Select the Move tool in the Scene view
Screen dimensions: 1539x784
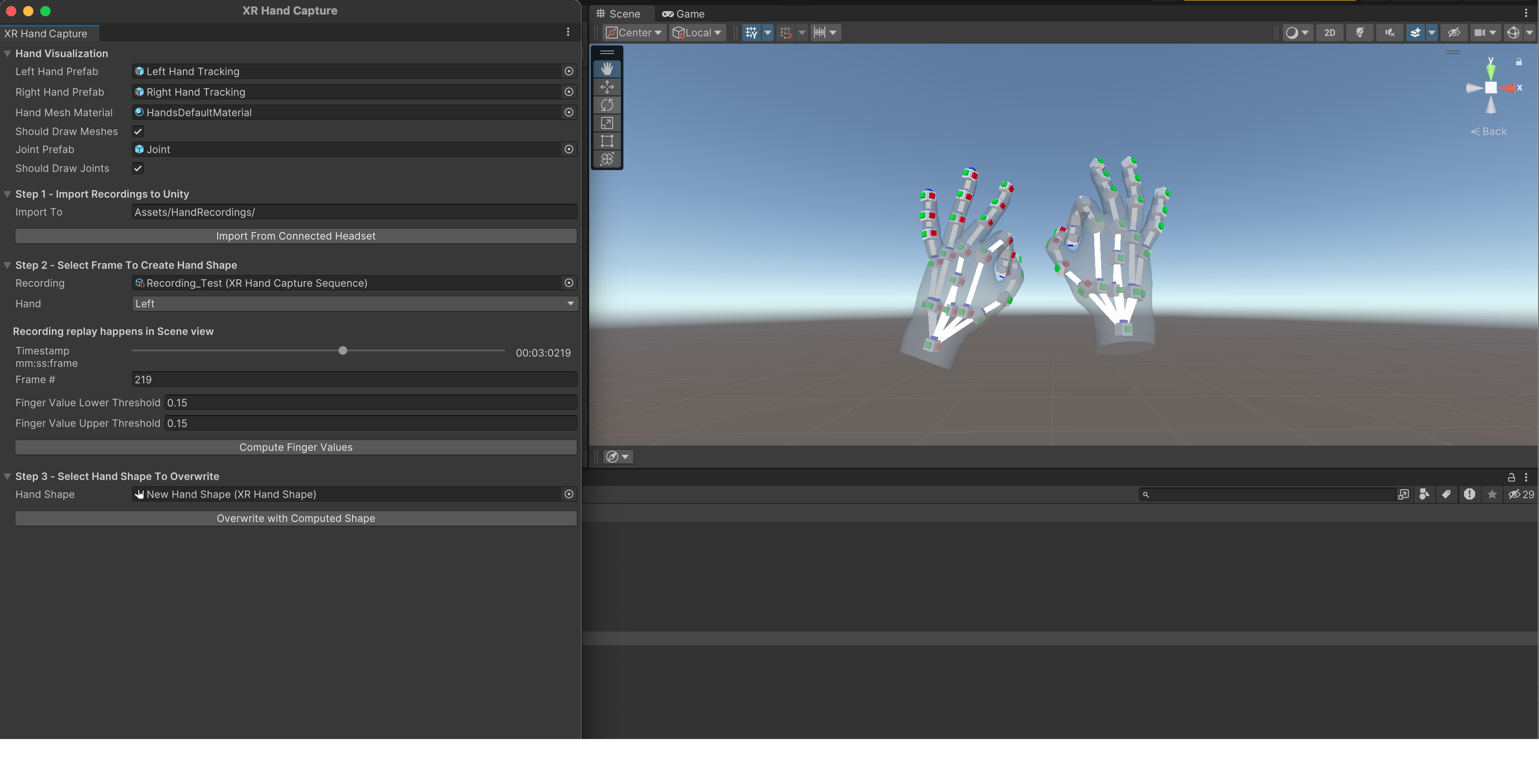(606, 87)
